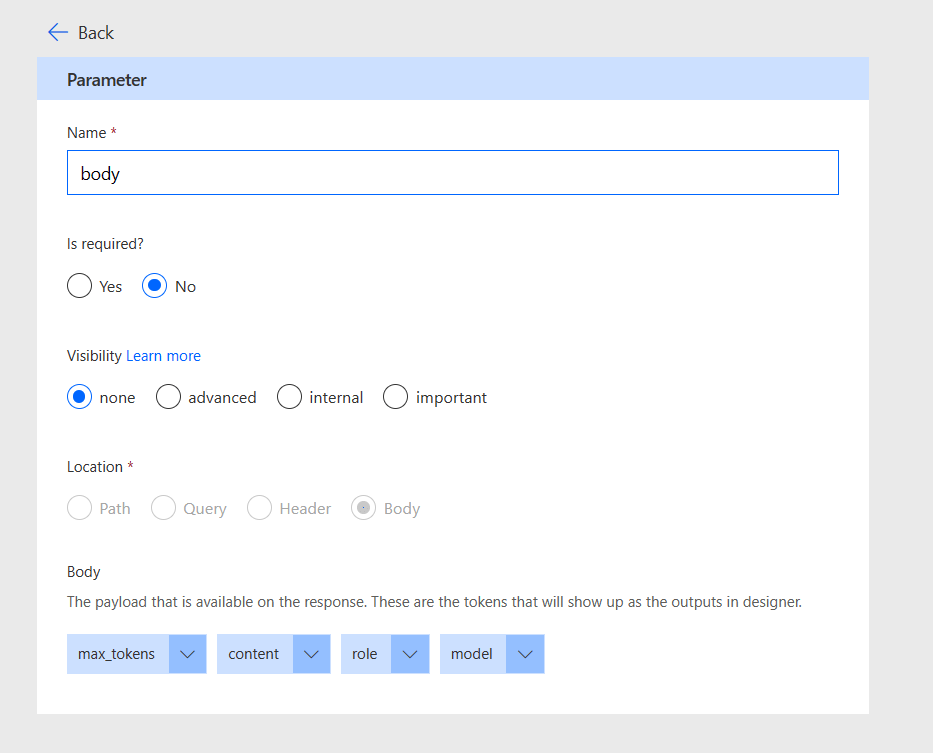Click the Parameter section header

pos(107,80)
